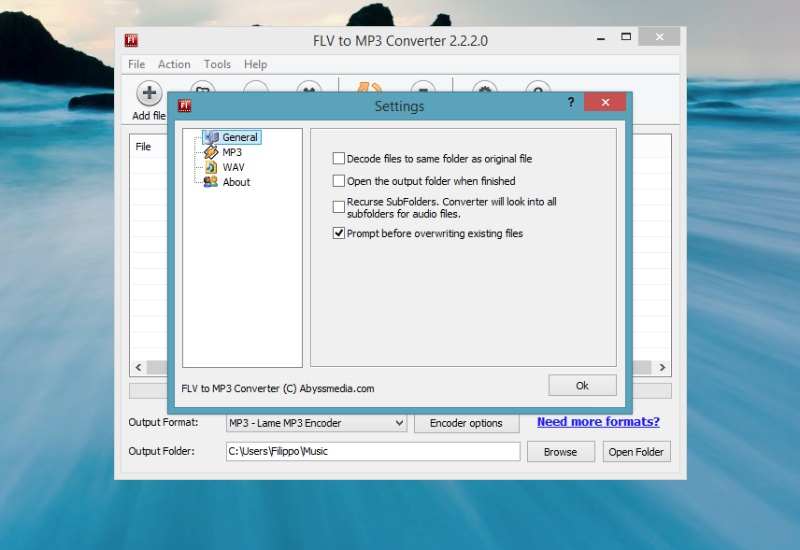Click the file list's right scroll arrow
Viewport: 800px width, 550px height.
663,368
